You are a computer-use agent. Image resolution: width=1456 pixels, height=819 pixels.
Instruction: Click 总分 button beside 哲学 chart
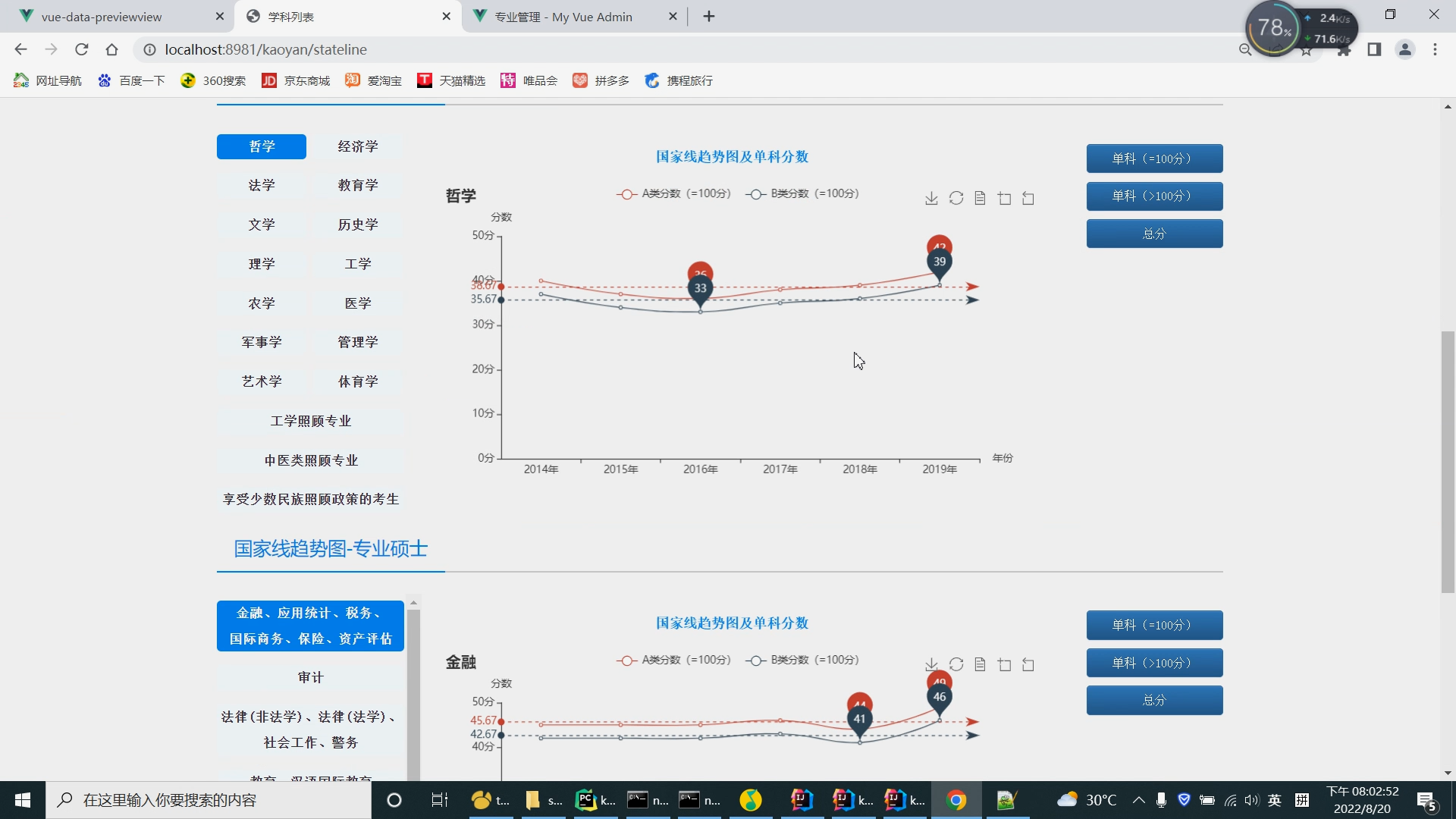[1153, 234]
